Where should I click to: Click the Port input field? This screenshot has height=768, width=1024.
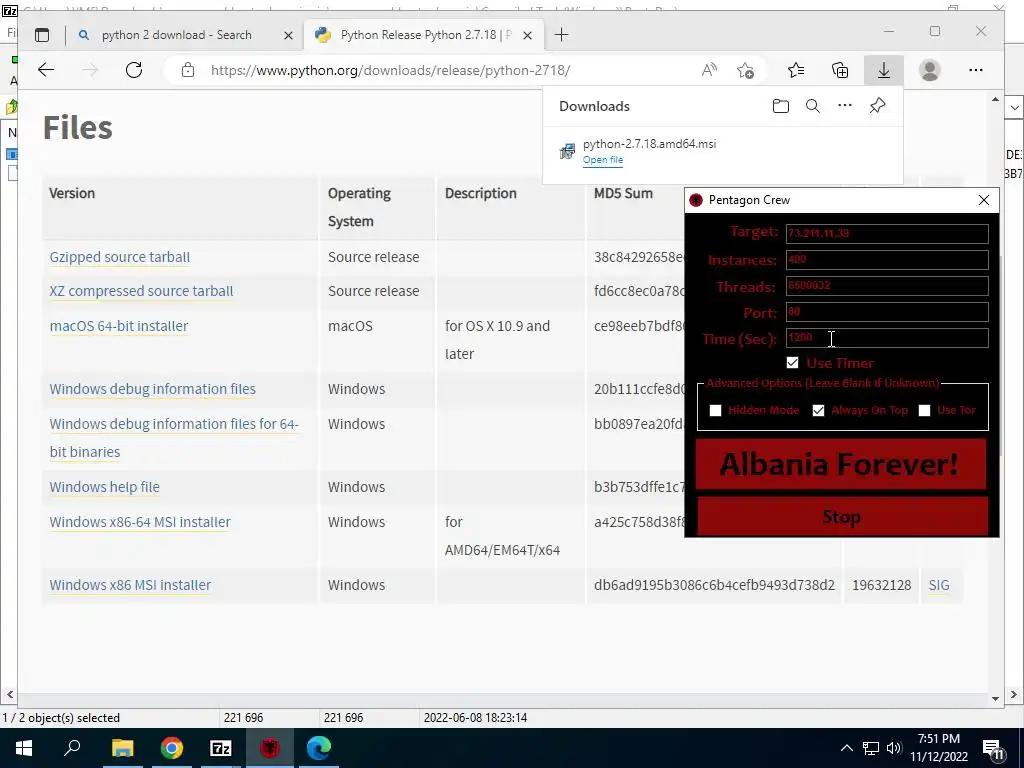tap(887, 312)
